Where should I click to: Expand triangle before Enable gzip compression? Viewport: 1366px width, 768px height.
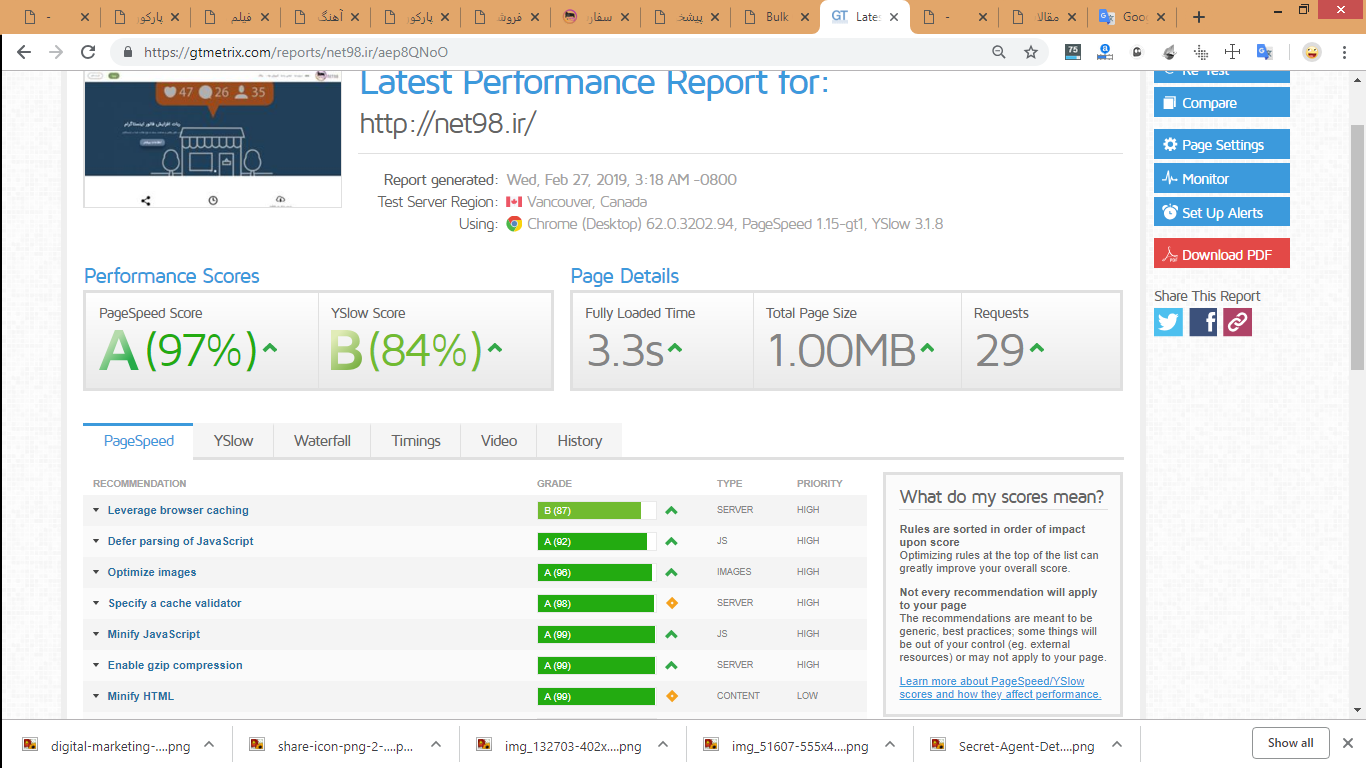tap(96, 665)
